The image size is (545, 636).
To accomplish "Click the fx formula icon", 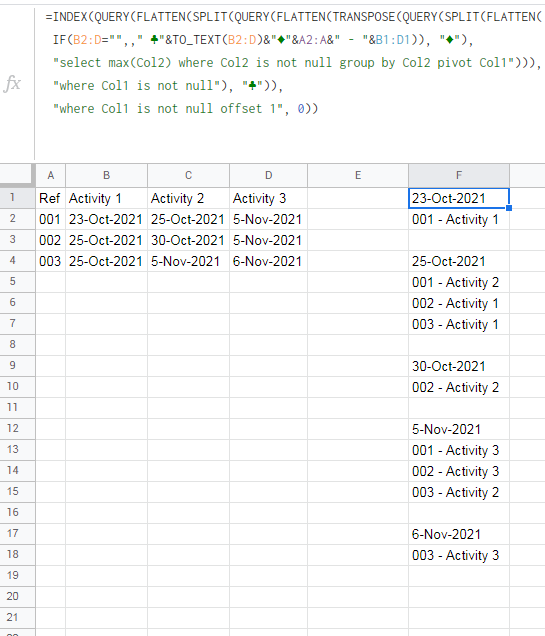I will [12, 84].
